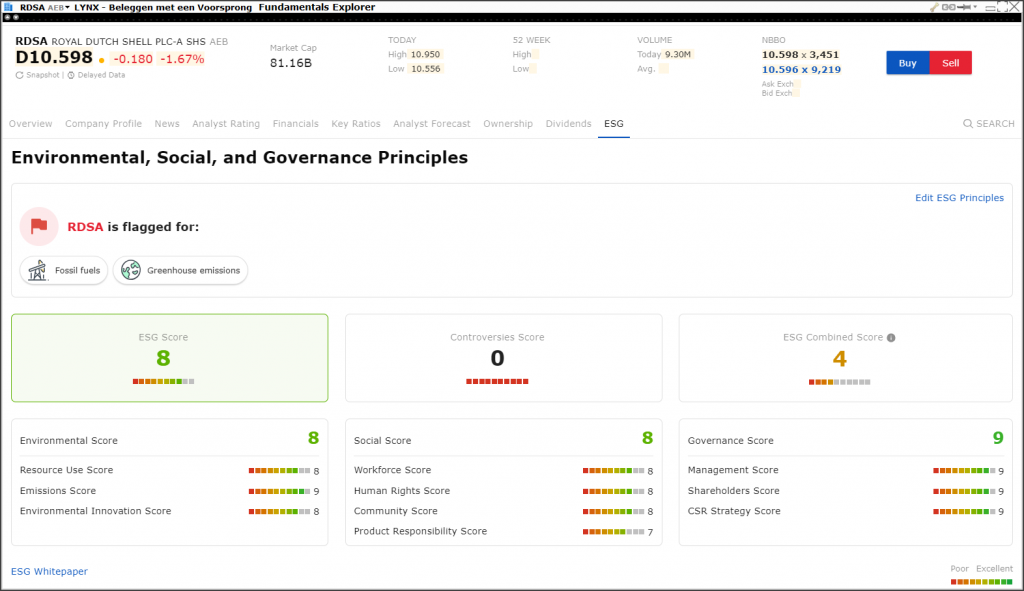The height and width of the screenshot is (591, 1024).
Task: Open the Analyst Forecast tab
Action: tap(432, 123)
